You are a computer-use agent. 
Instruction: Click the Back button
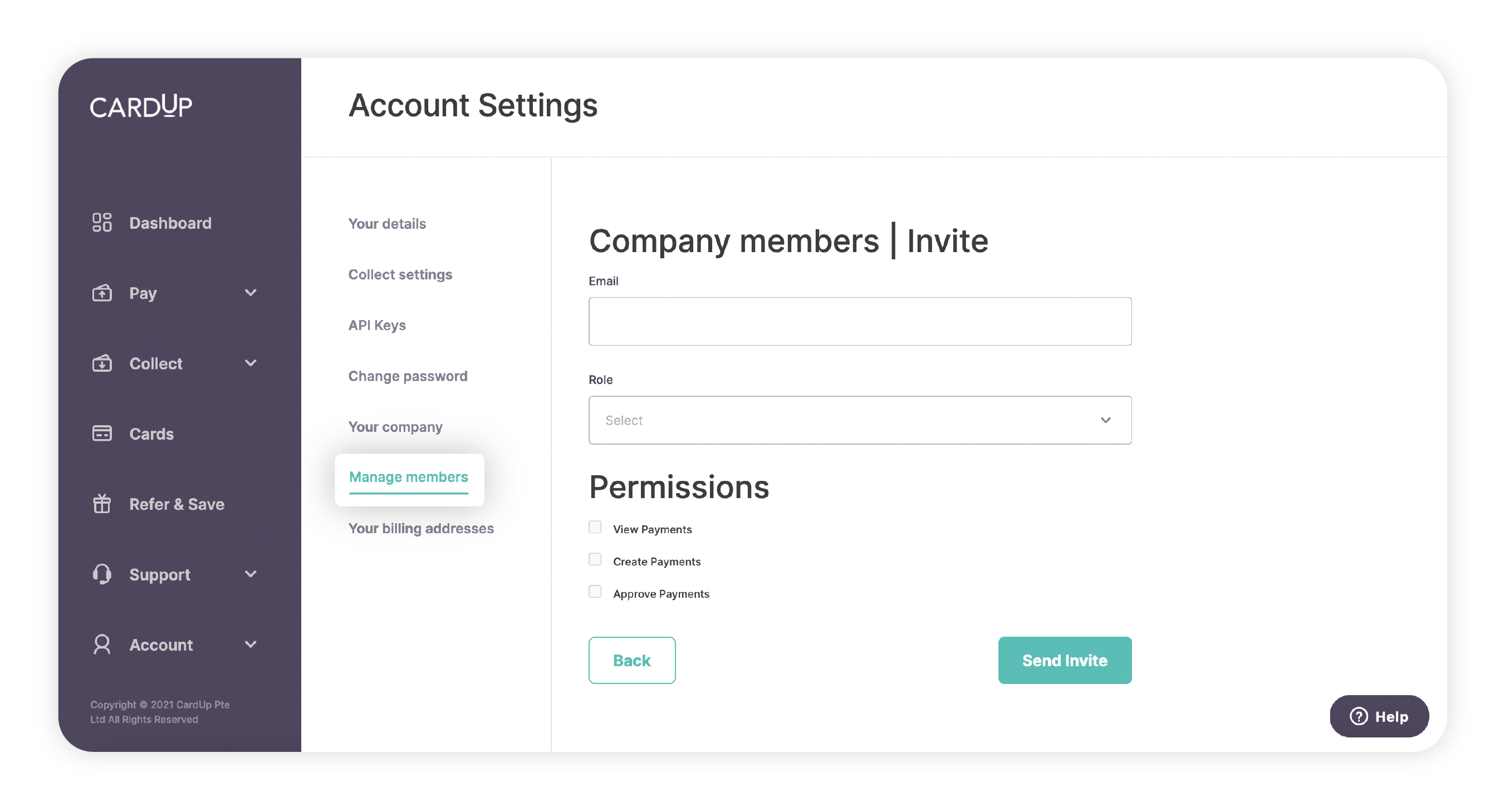click(631, 661)
